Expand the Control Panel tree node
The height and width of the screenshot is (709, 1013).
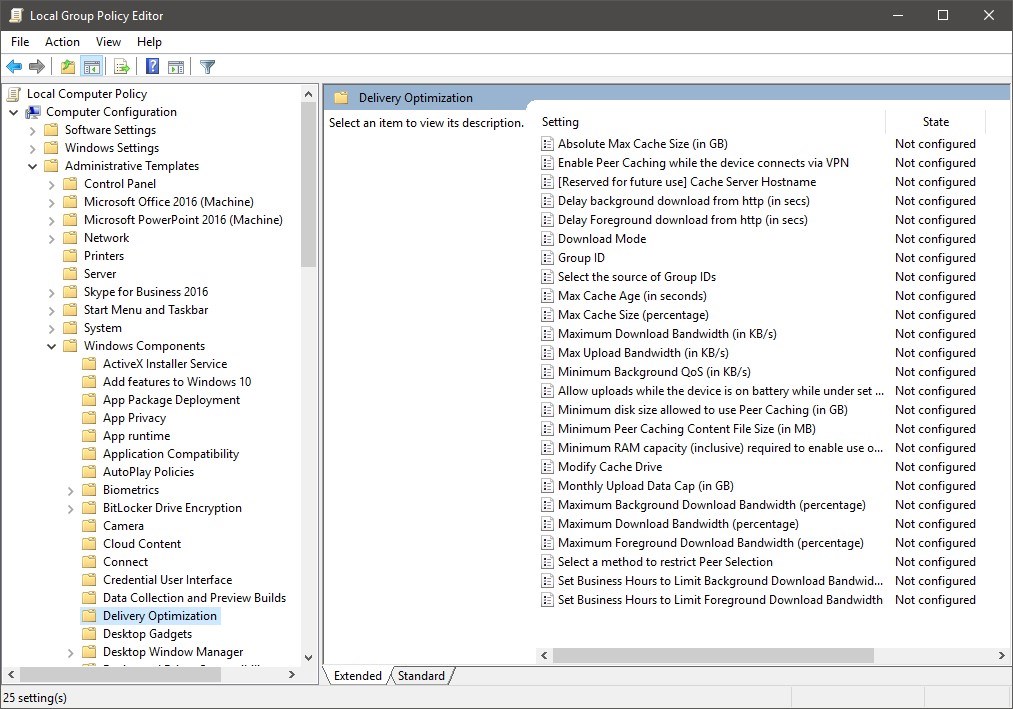coord(52,184)
